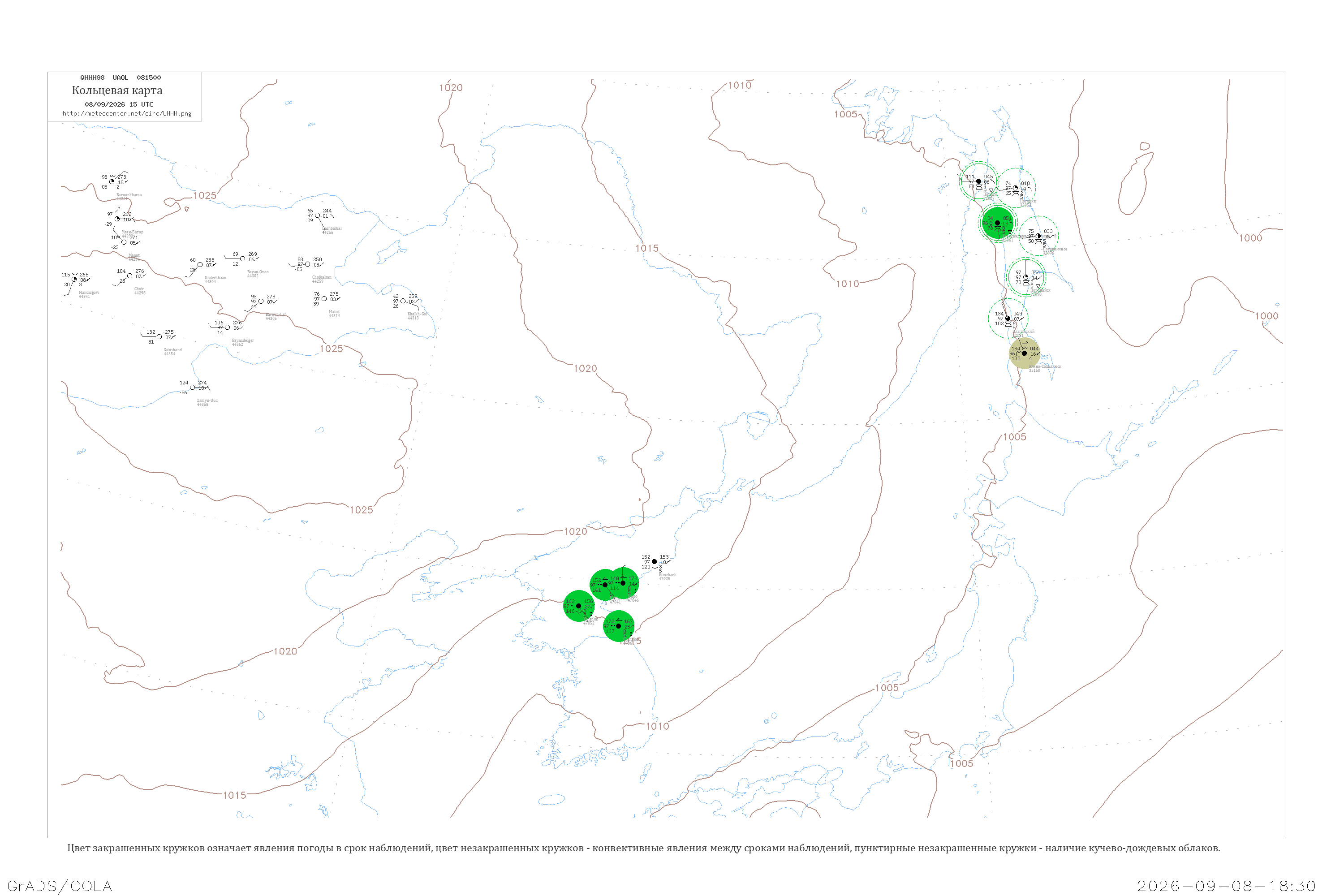Click the green Changjon weather circle
Image resolution: width=1344 pixels, height=896 pixels.
pos(618,626)
